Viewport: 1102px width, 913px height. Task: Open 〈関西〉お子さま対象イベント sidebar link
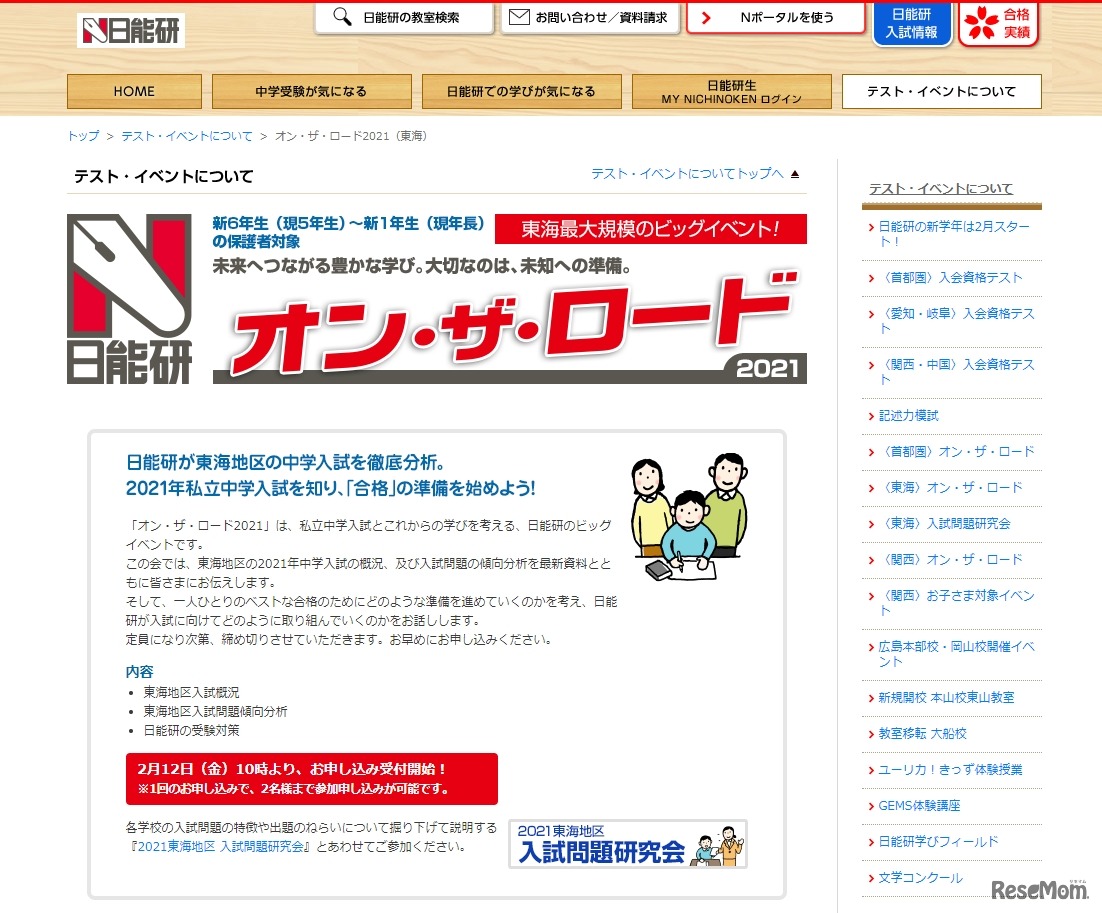pyautogui.click(x=957, y=603)
